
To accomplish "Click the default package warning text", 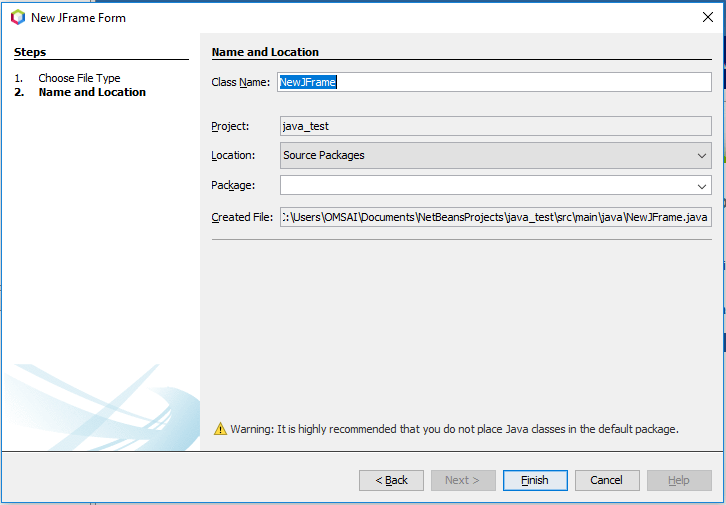I will tap(455, 429).
